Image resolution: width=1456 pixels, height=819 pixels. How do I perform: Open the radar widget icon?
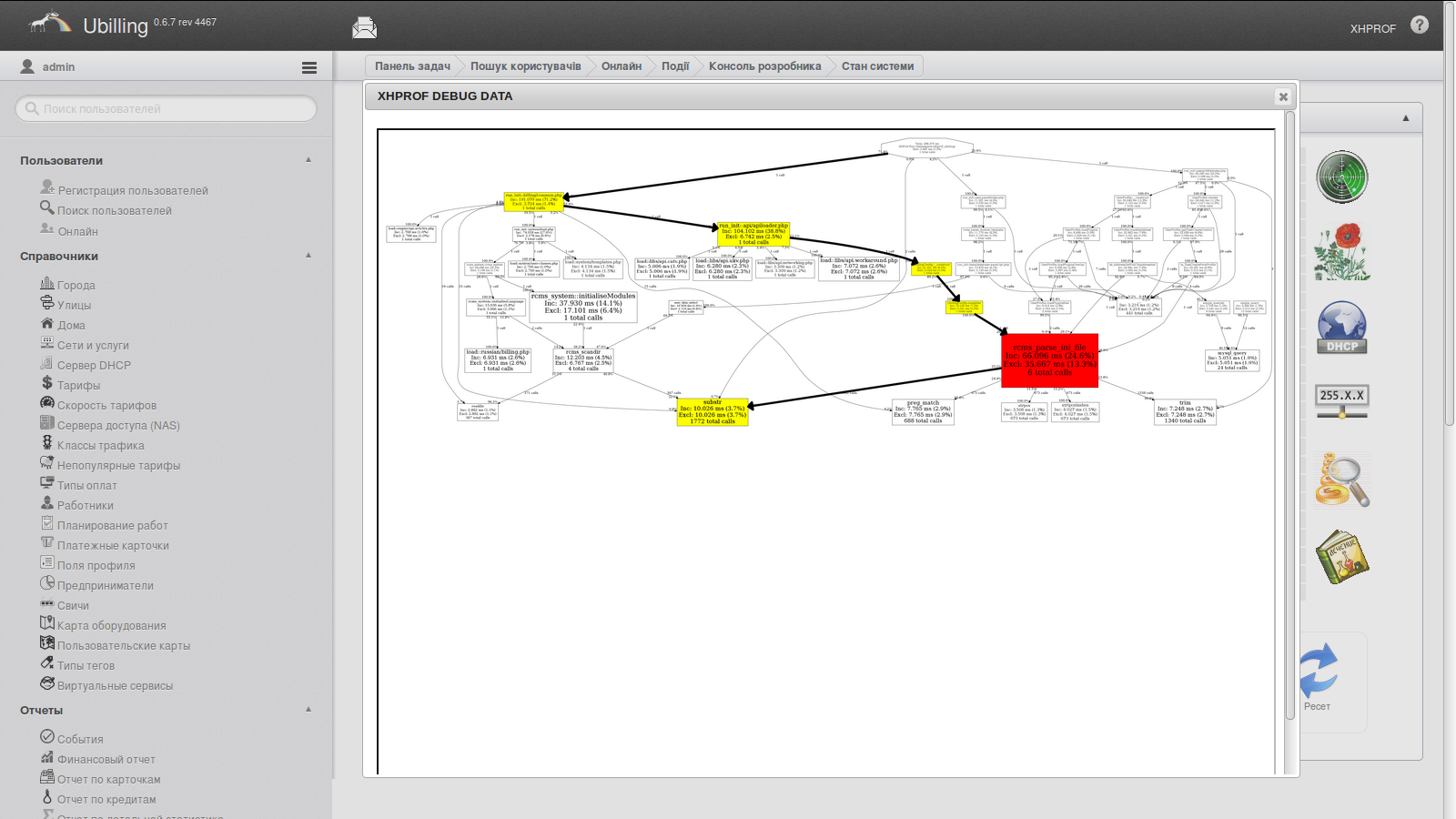[1342, 177]
